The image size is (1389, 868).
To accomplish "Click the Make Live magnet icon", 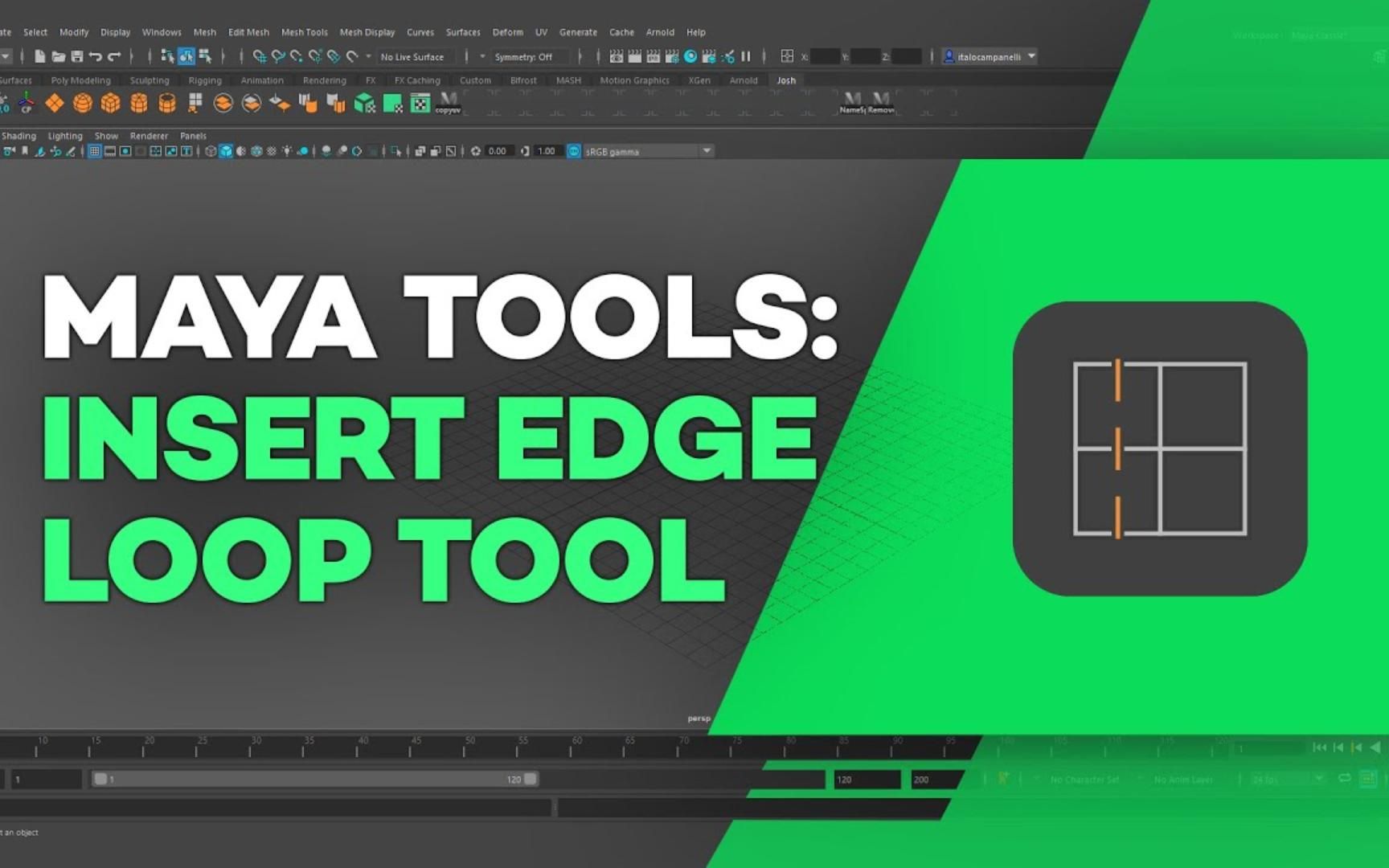I will (x=352, y=56).
